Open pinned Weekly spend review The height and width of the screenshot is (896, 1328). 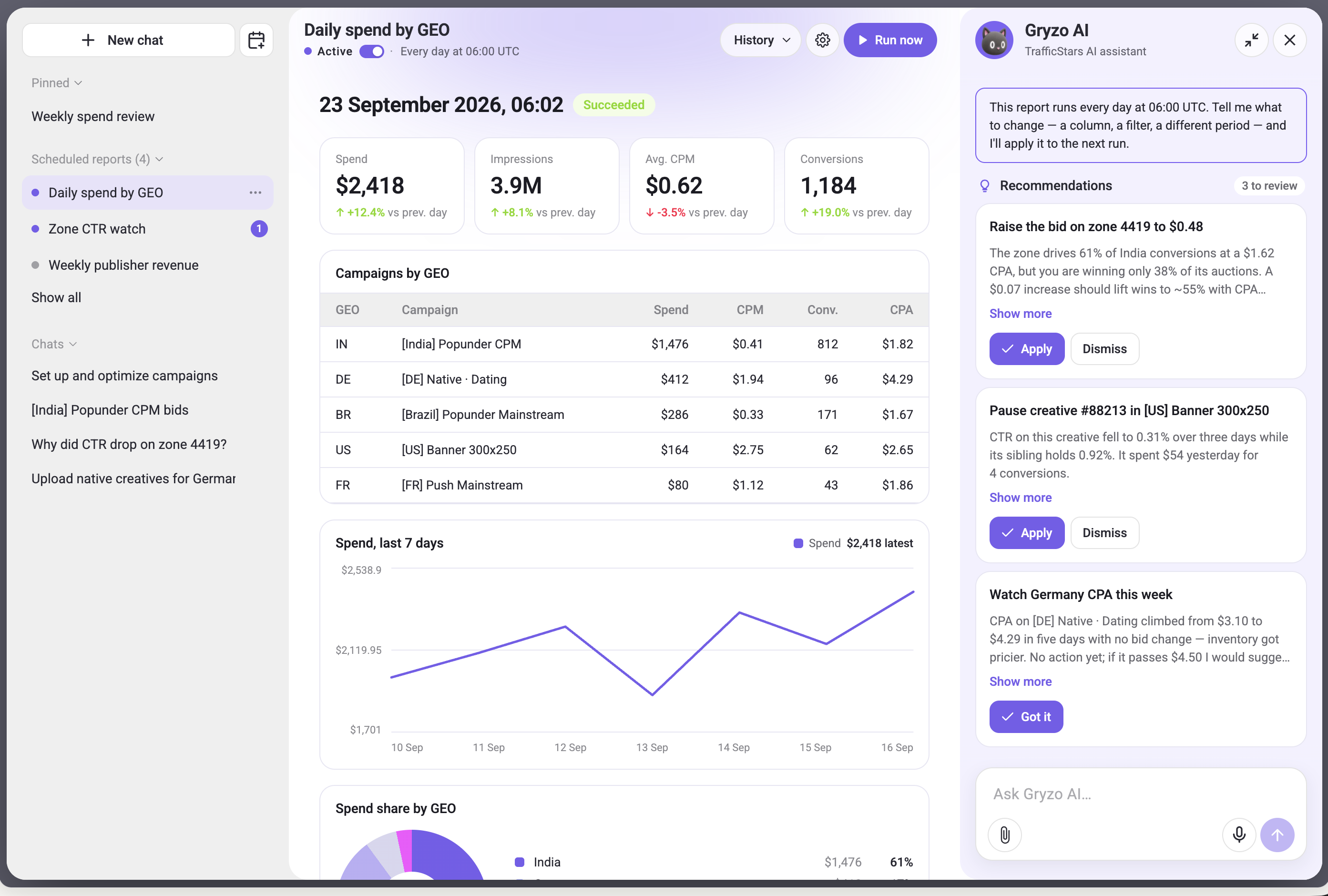pyautogui.click(x=92, y=117)
